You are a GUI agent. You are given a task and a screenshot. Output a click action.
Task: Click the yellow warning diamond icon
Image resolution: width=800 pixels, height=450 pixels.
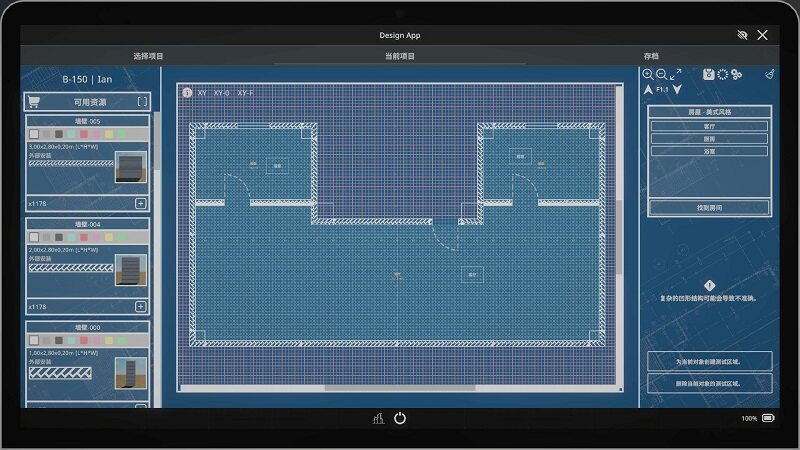pyautogui.click(x=709, y=285)
